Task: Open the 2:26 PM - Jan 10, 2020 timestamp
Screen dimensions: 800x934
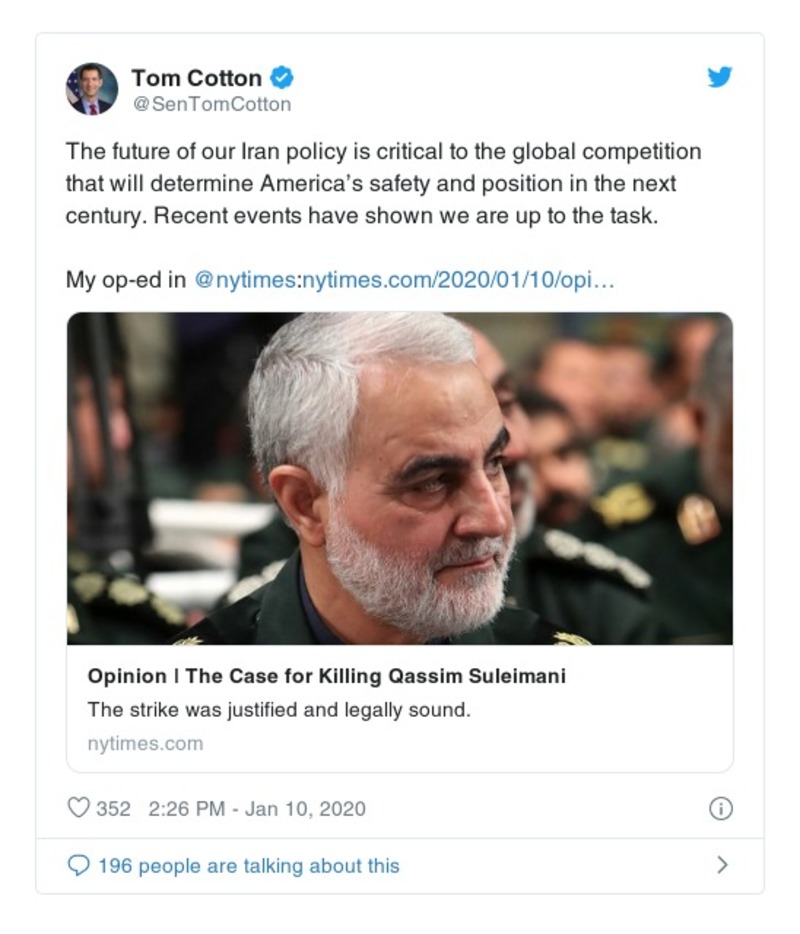Action: (x=257, y=808)
